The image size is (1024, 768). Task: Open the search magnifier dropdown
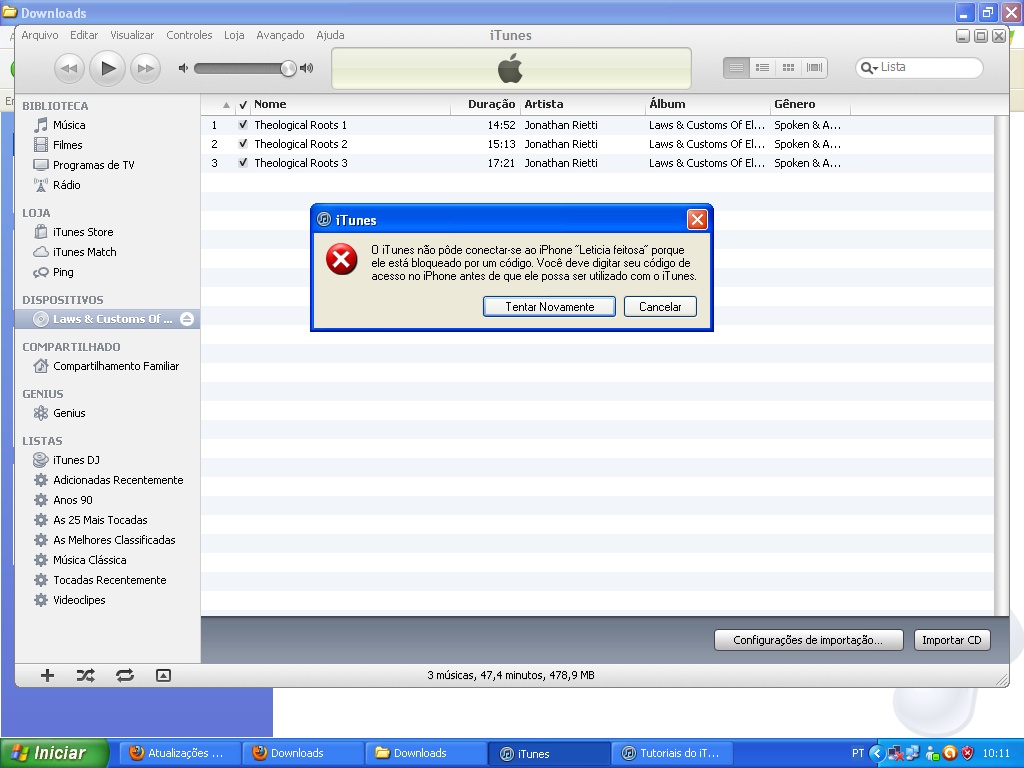coord(869,67)
